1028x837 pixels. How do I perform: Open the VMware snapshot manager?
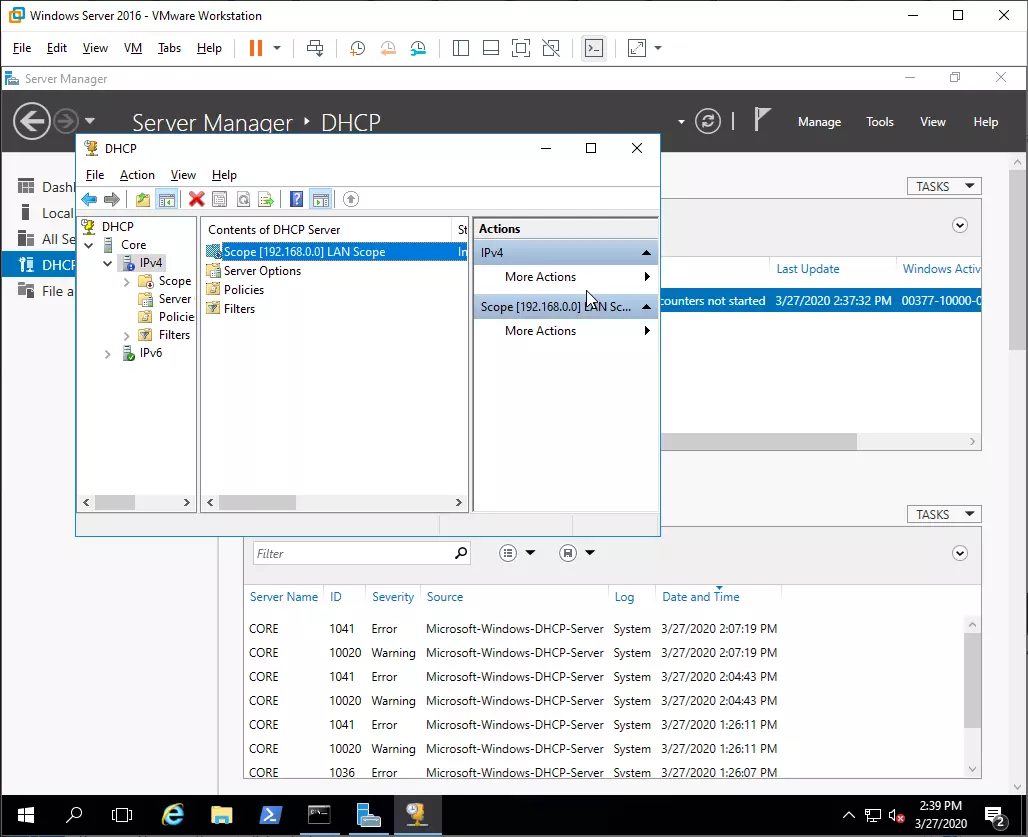[418, 48]
